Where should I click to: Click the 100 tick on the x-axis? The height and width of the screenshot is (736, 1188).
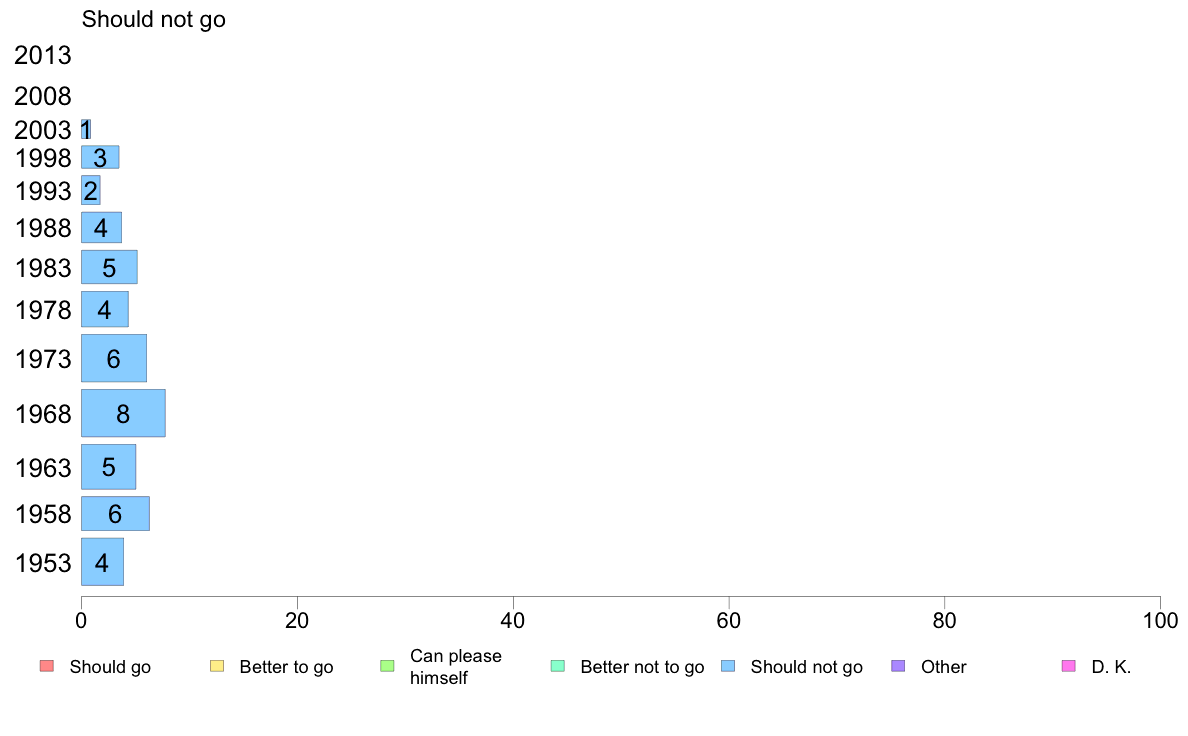click(1160, 621)
